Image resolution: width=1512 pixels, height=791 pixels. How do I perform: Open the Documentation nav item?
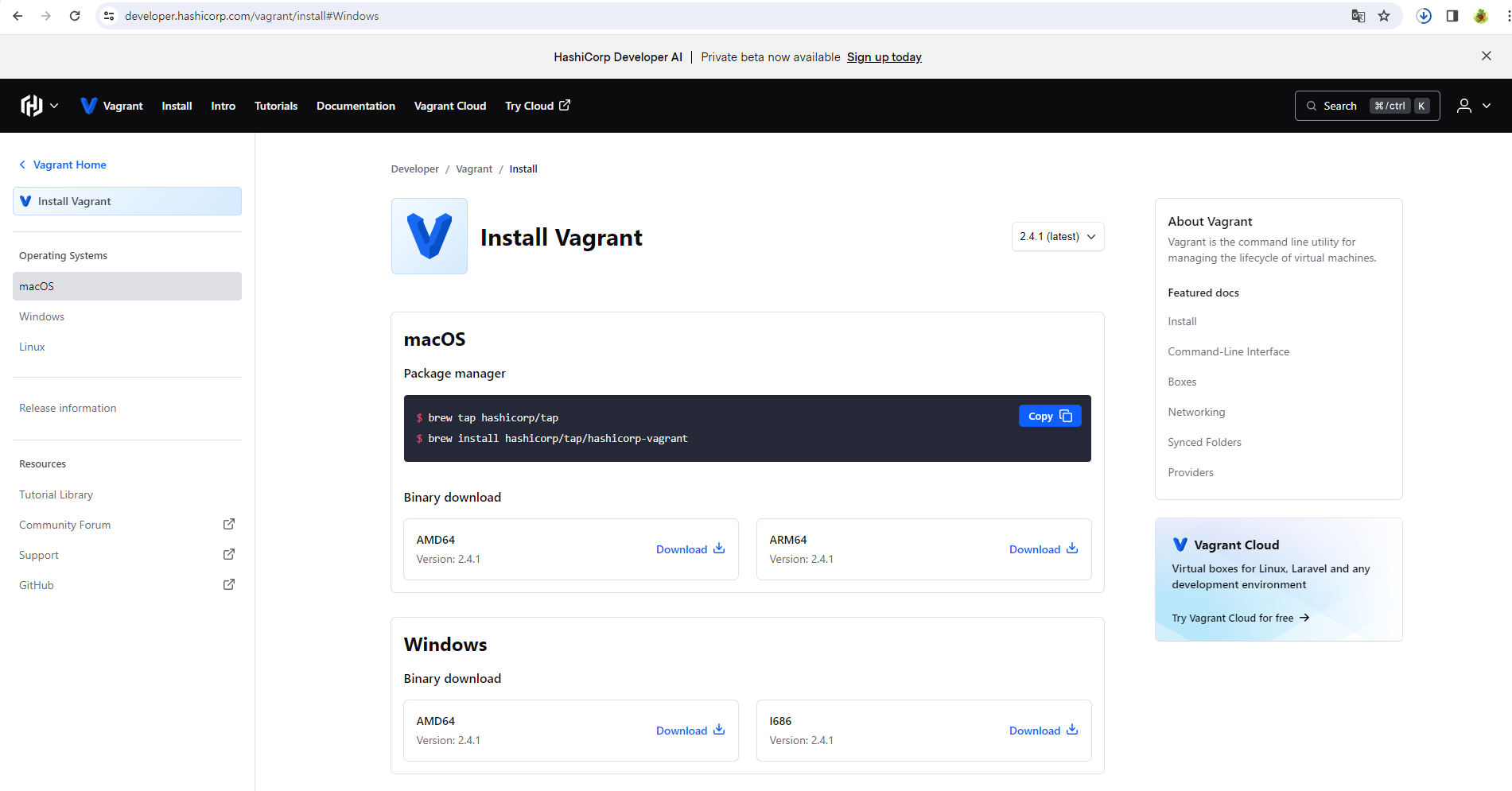point(356,106)
